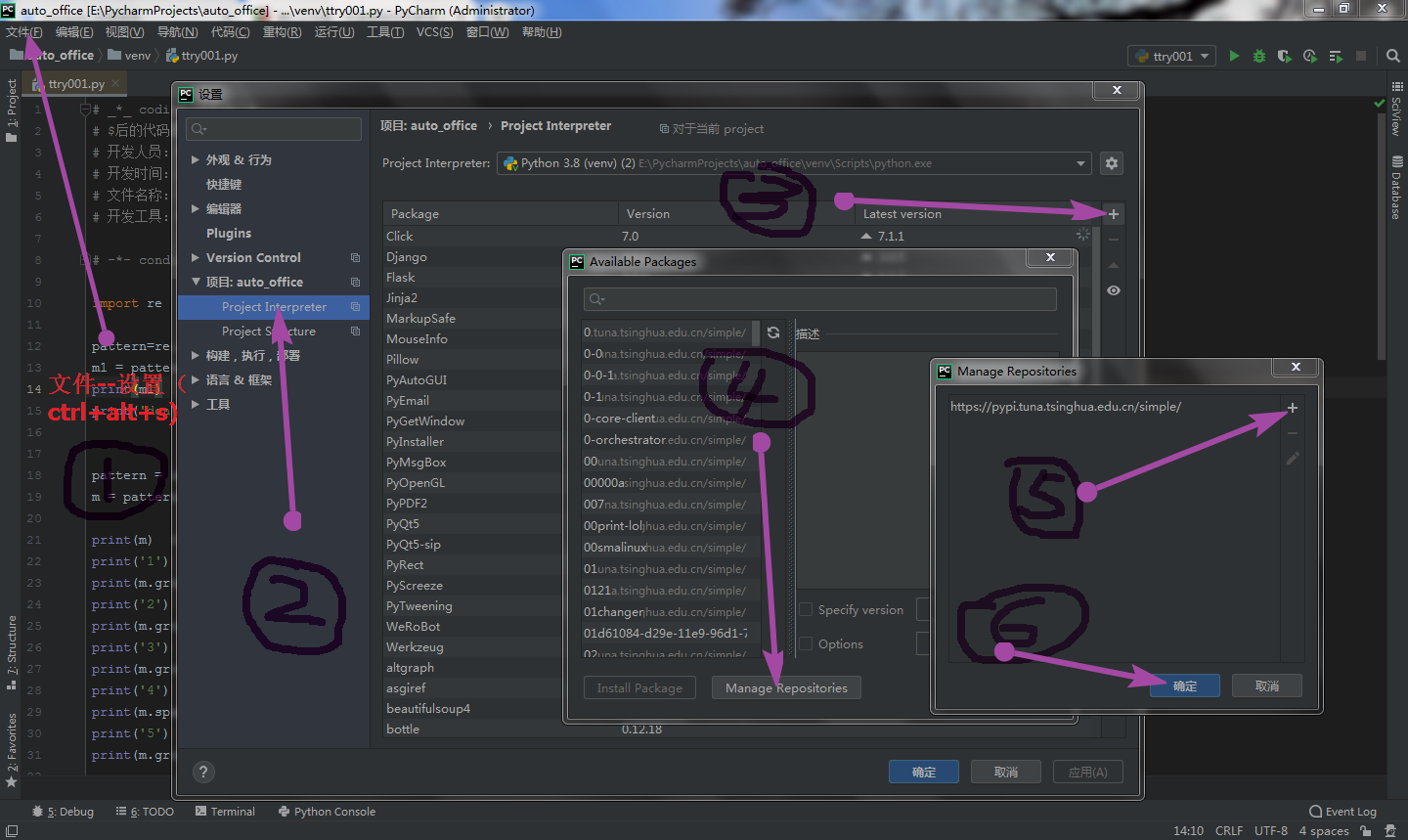Open the Project Interpreter dropdown
This screenshot has height=840, width=1408.
(x=794, y=163)
